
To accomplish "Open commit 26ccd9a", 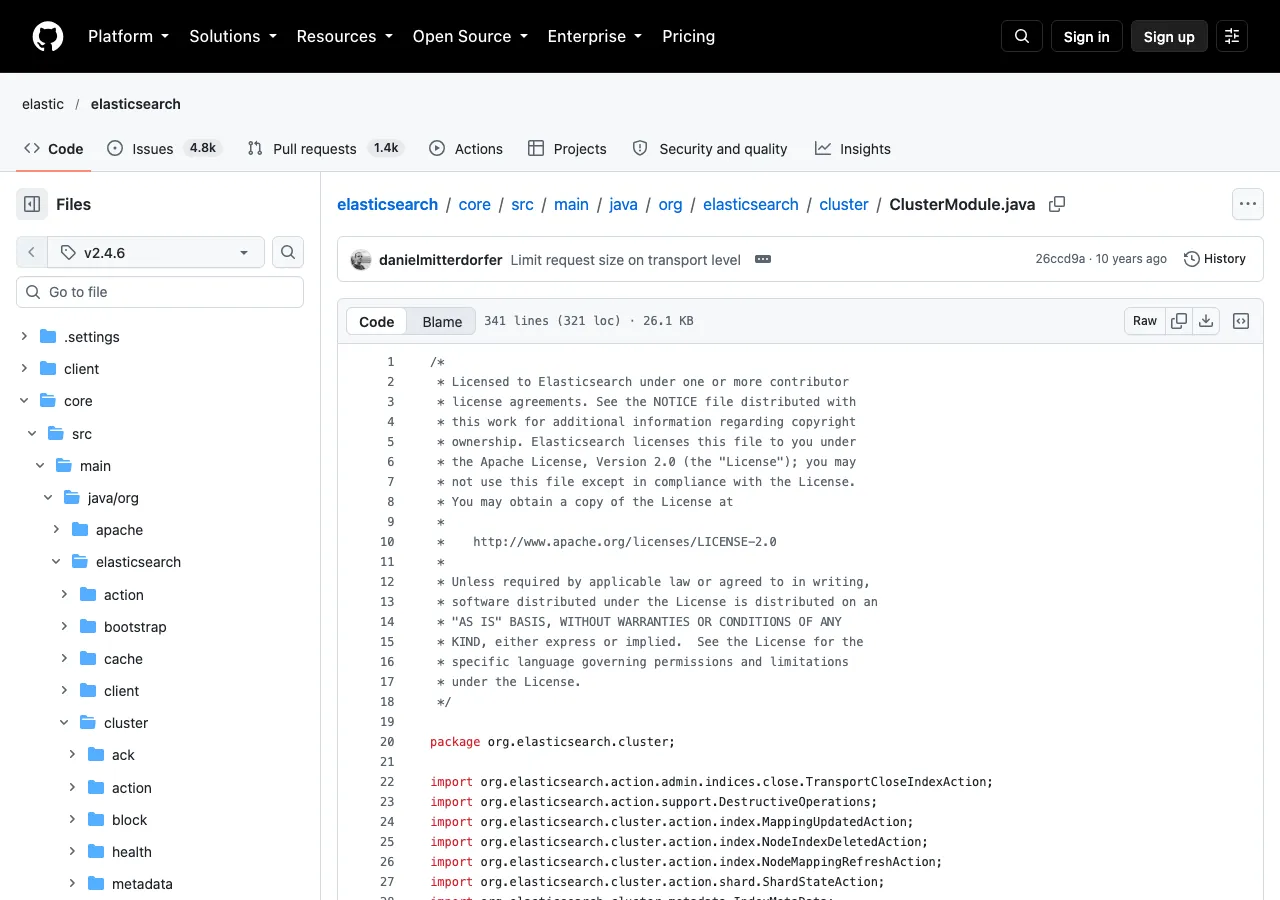I will click(1060, 259).
